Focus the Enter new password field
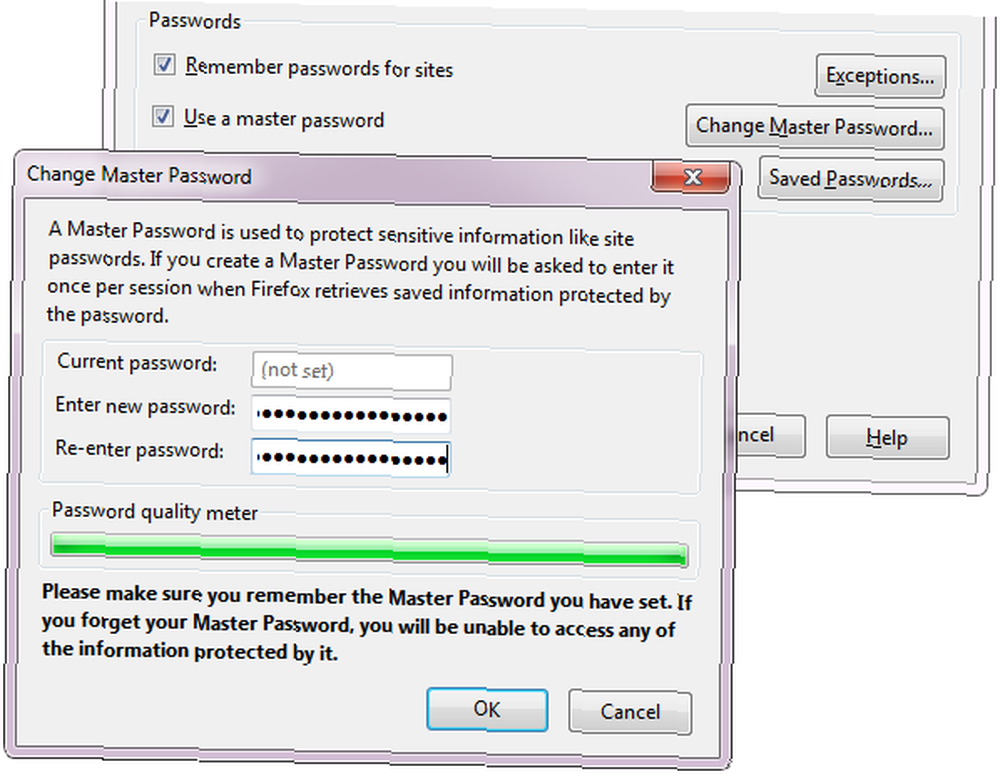The image size is (1000, 779). 351,415
